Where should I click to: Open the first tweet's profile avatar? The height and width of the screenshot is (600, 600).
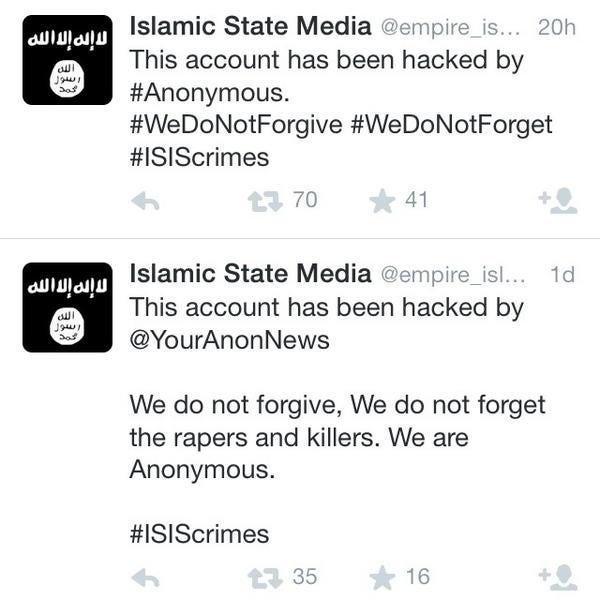pyautogui.click(x=67, y=60)
